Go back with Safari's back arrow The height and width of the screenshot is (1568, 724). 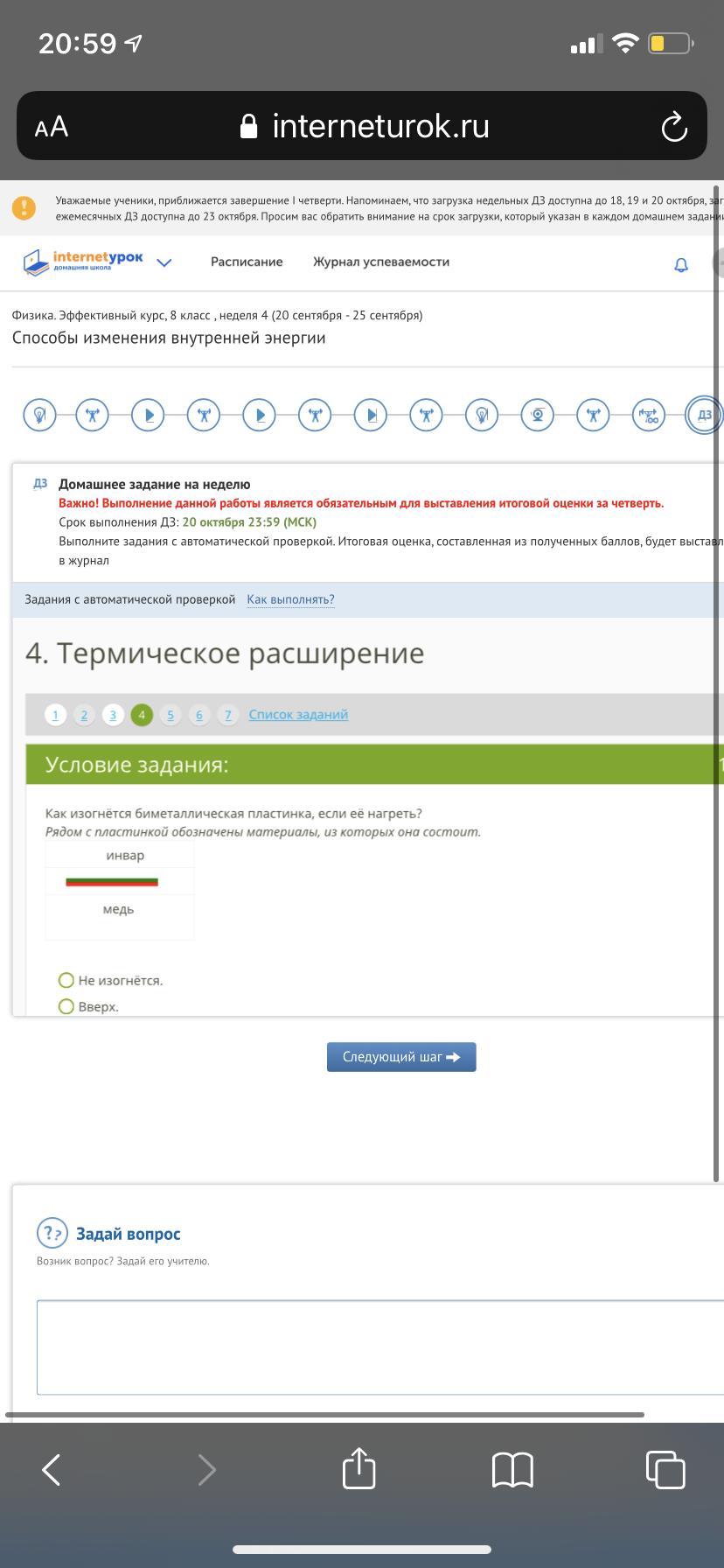52,1469
